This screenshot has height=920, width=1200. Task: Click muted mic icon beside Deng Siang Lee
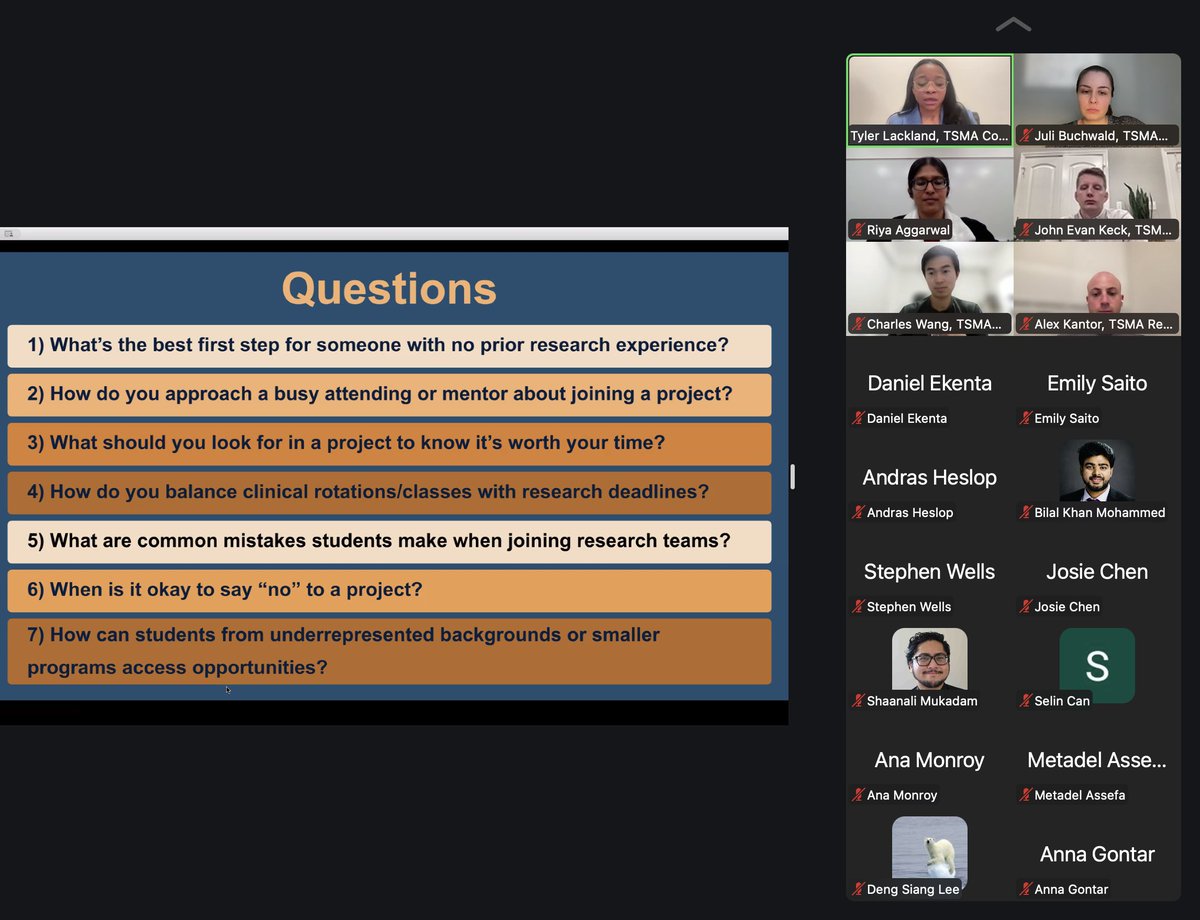pos(858,889)
